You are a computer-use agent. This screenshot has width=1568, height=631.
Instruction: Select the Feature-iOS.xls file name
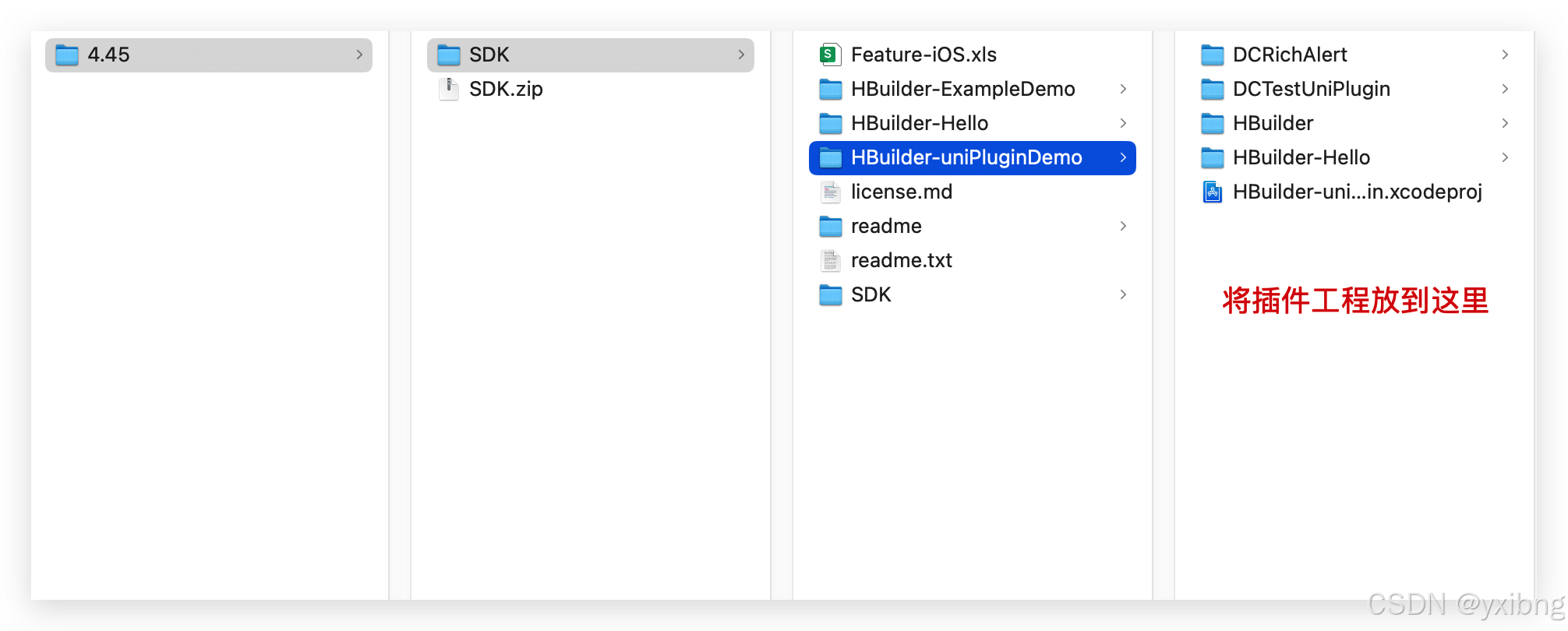click(x=923, y=55)
